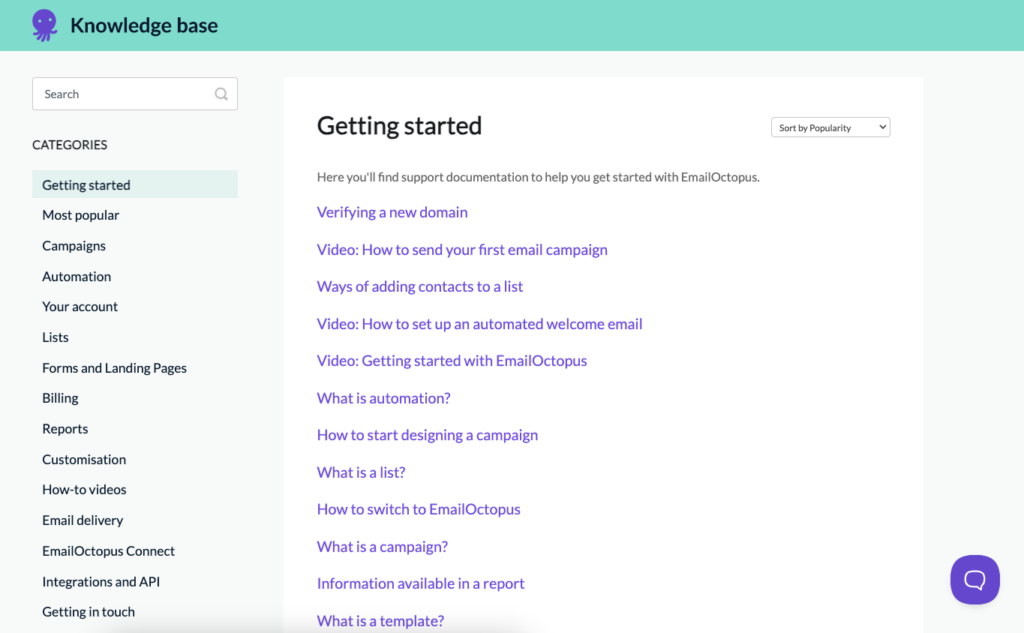
Task: Open the Verifying a new domain article
Action: [392, 212]
